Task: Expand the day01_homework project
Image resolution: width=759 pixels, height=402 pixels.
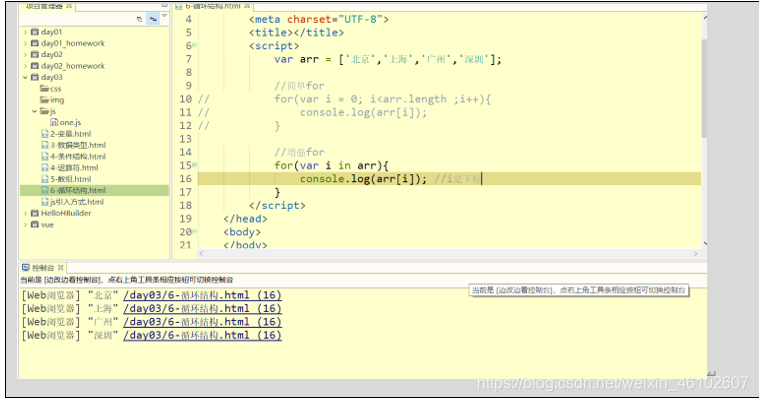Action: [25, 43]
